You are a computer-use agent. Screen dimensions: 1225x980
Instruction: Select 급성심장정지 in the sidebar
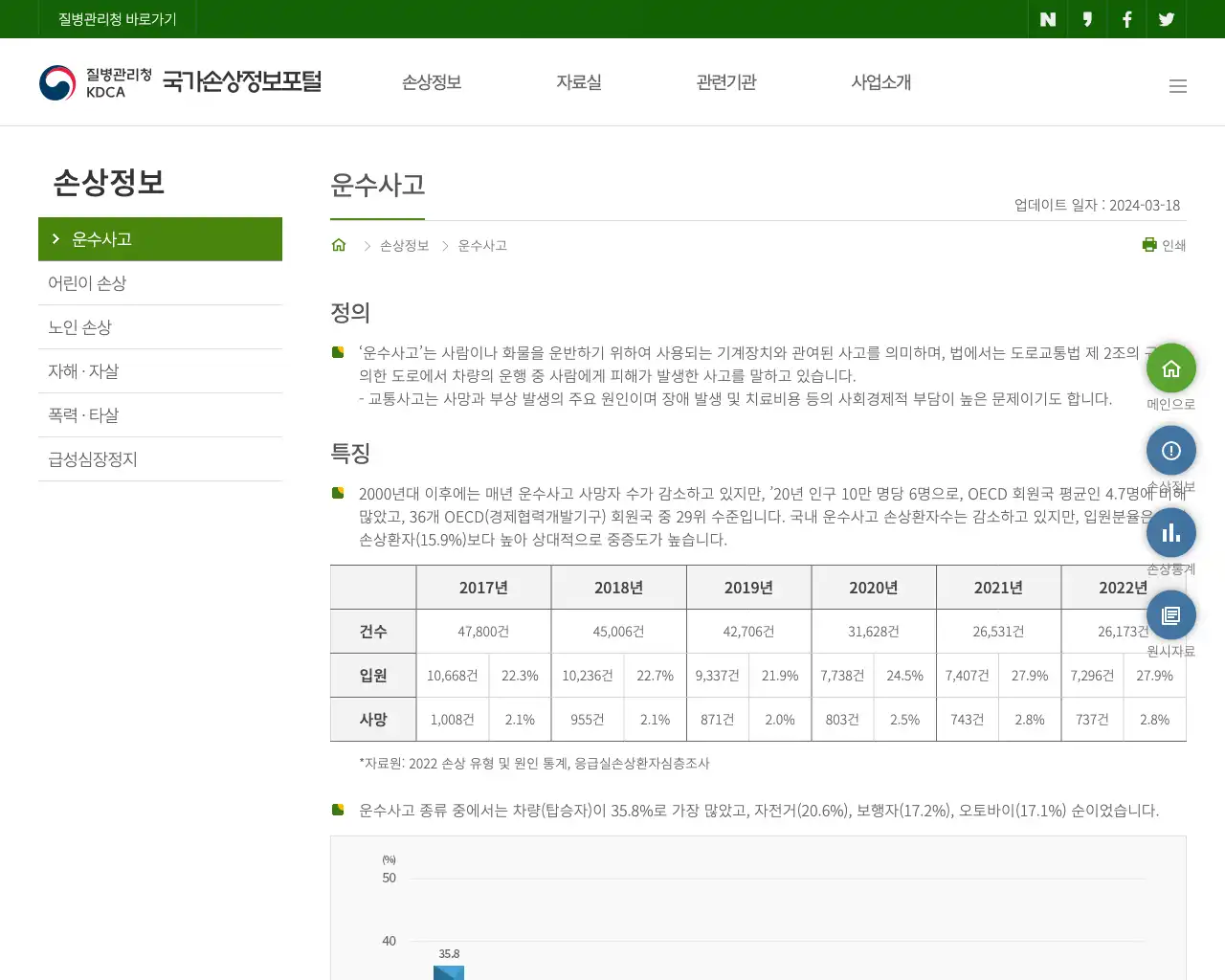pyautogui.click(x=160, y=459)
